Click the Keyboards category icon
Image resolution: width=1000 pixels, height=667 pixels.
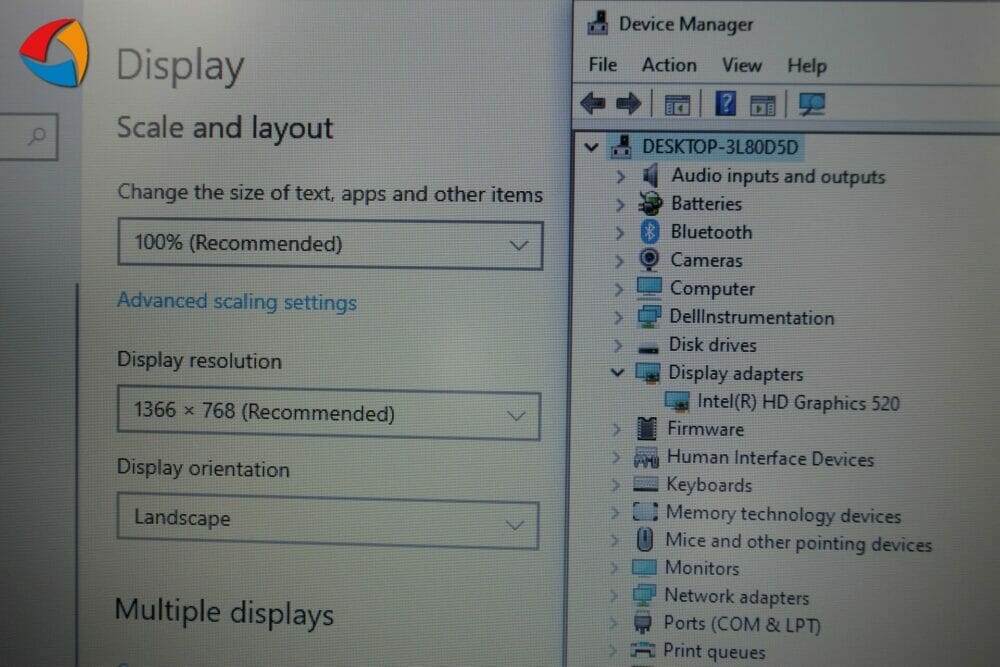pos(645,484)
